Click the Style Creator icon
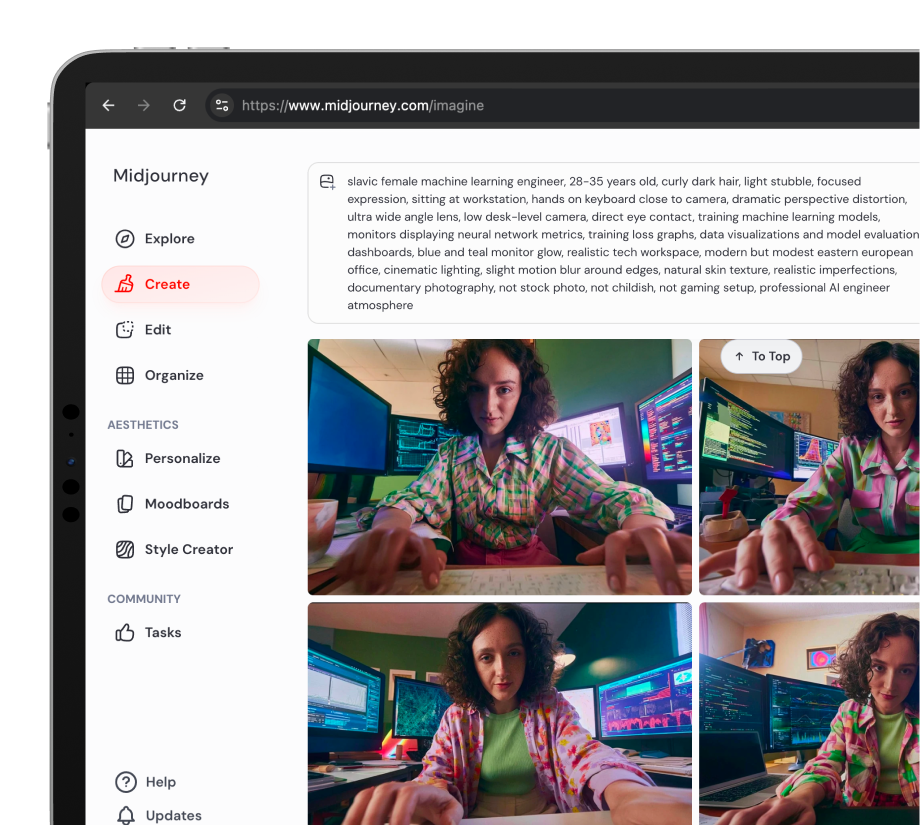The width and height of the screenshot is (920, 825). [x=124, y=549]
